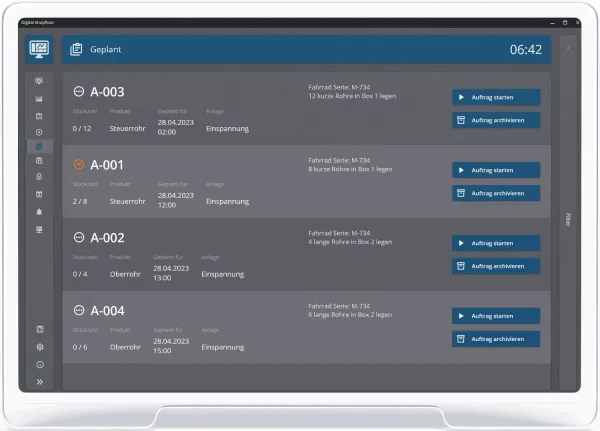The image size is (600, 431).
Task: Click the clipboard icon beside Geplant title
Action: (76, 49)
